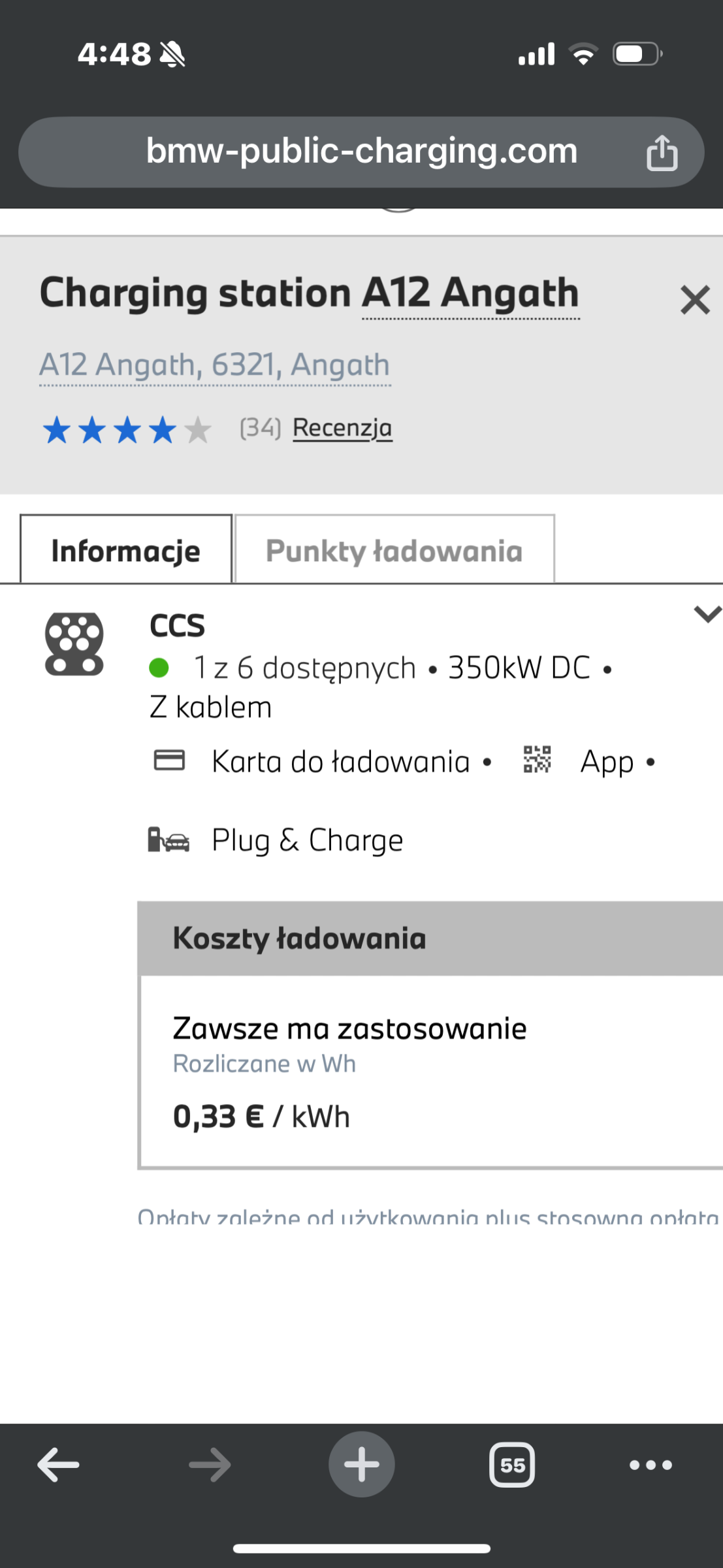Select the Informacje tab
The image size is (723, 1568).
126,549
